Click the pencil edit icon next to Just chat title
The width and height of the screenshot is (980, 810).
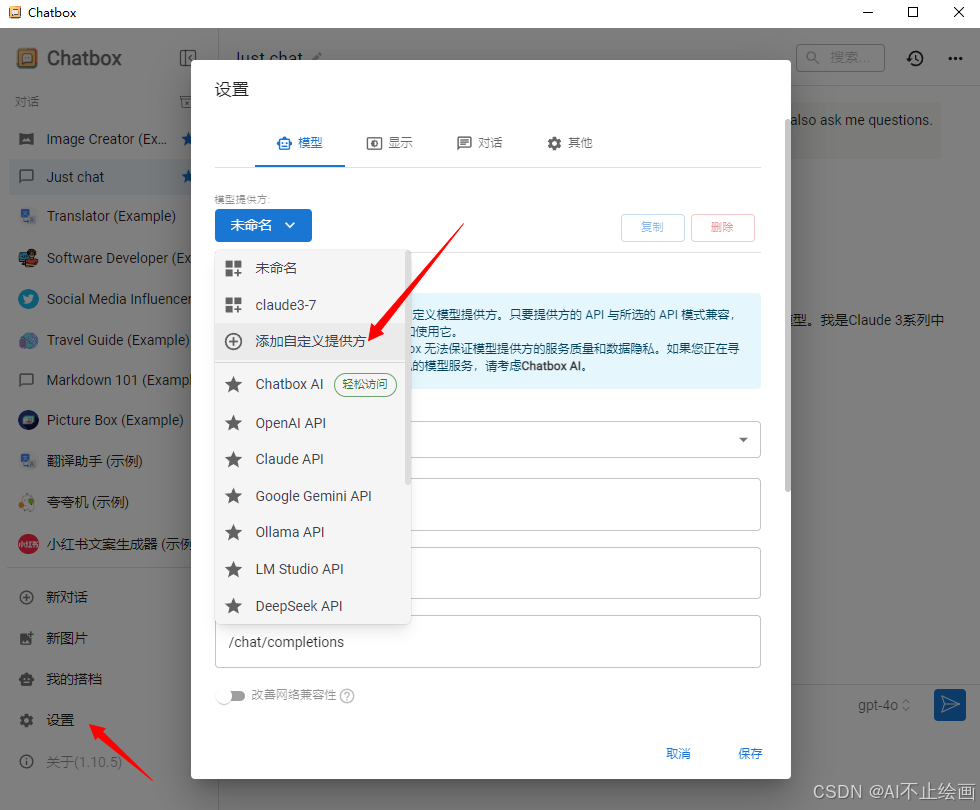pos(317,57)
